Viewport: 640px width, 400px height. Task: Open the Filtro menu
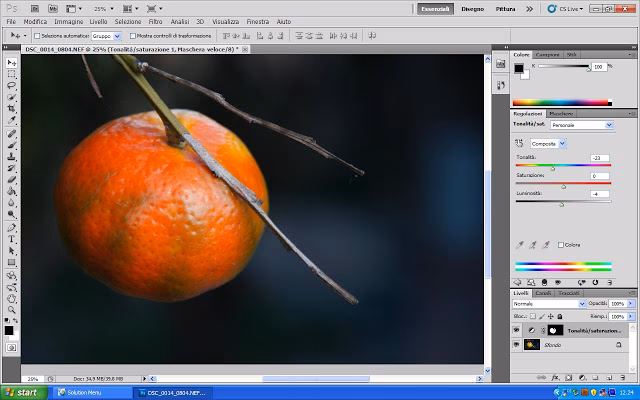tap(155, 22)
